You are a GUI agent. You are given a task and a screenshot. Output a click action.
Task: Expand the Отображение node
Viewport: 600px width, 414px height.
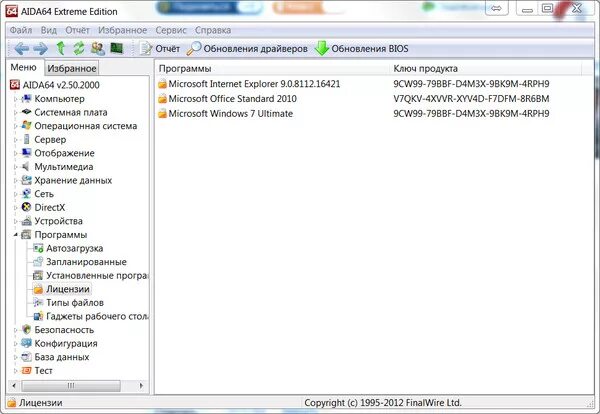16,153
